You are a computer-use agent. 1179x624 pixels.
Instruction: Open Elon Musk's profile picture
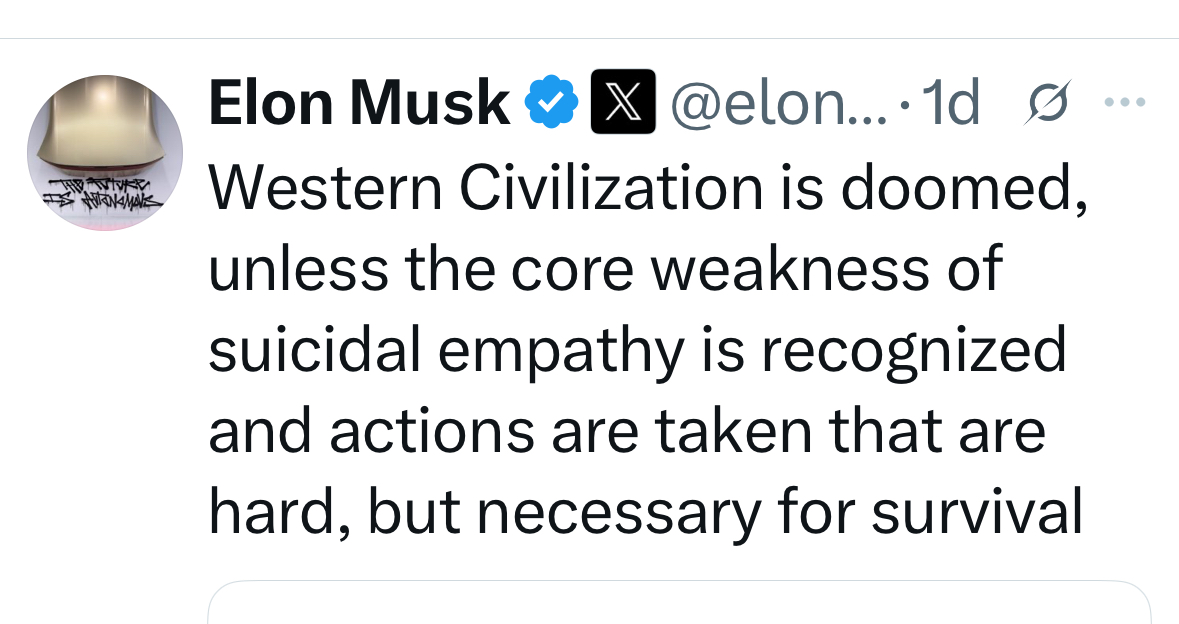(105, 152)
